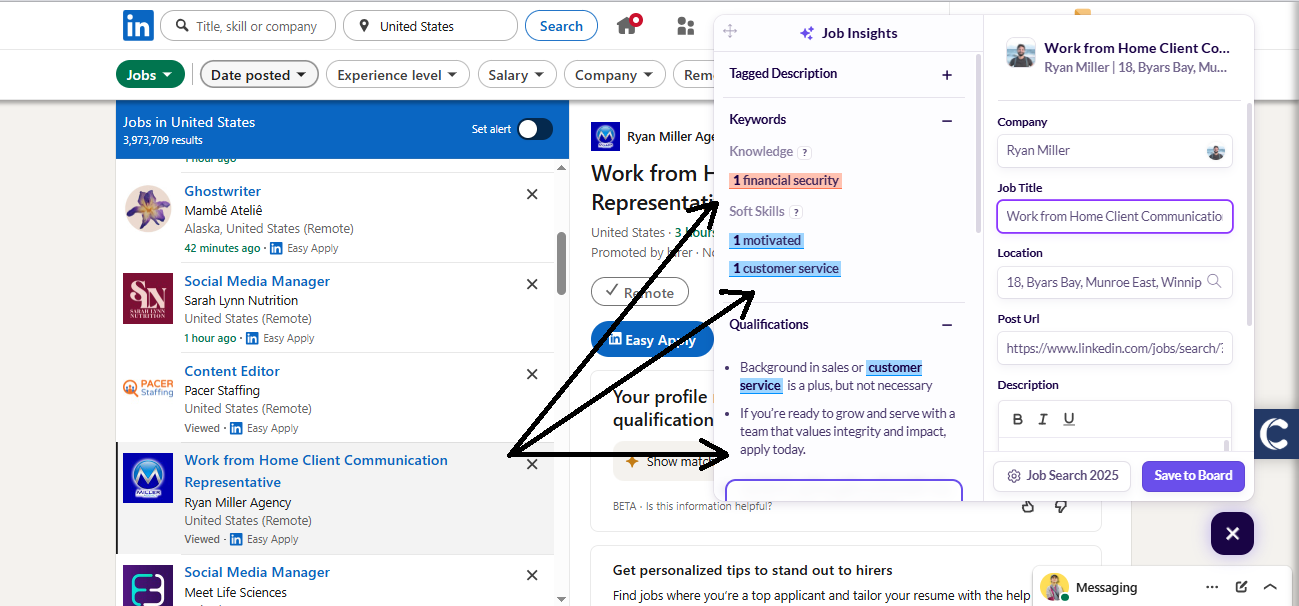Dismiss Meet Life Sciences Social Media Manager job
The width and height of the screenshot is (1299, 606).
click(532, 575)
